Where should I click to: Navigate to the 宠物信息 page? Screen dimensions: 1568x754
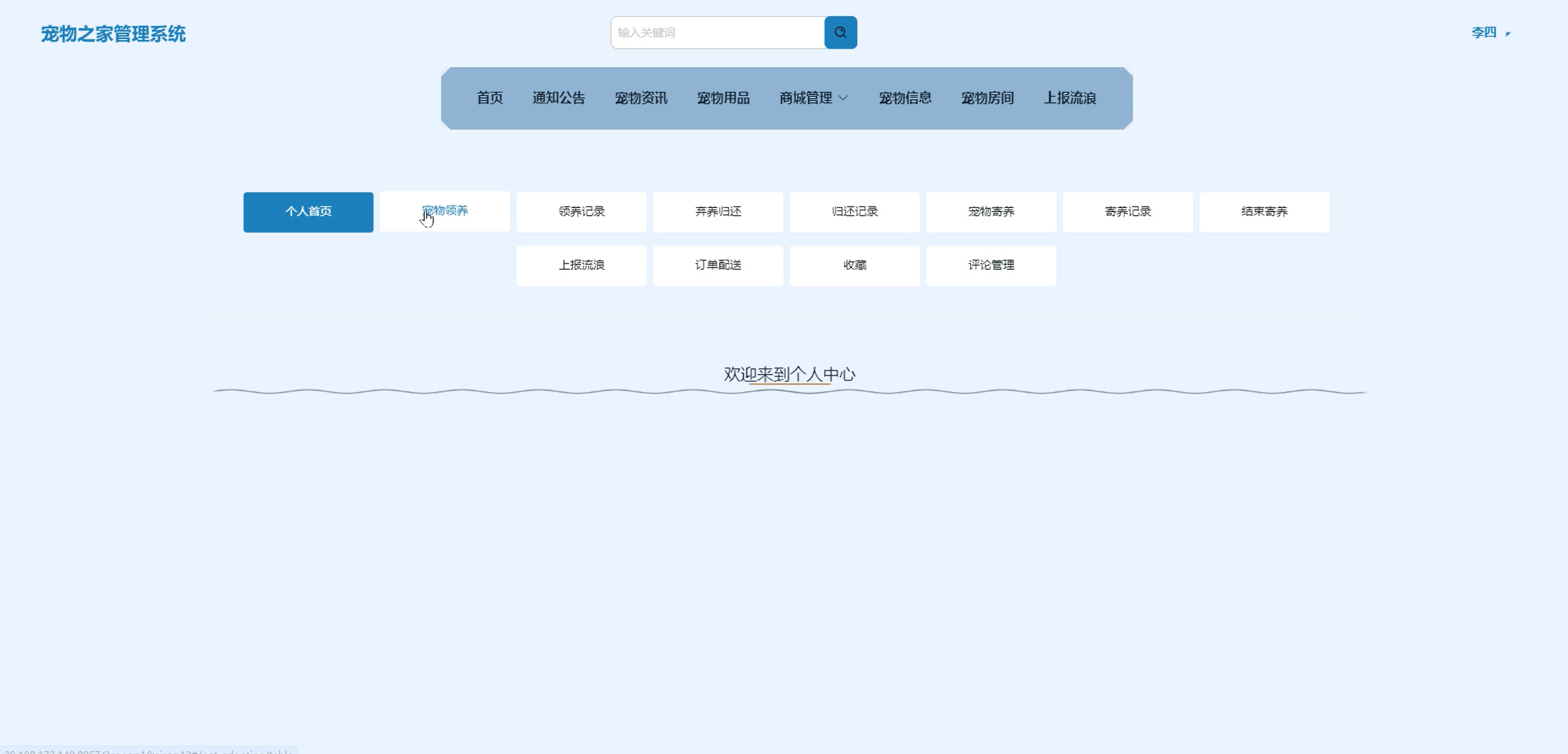[905, 98]
